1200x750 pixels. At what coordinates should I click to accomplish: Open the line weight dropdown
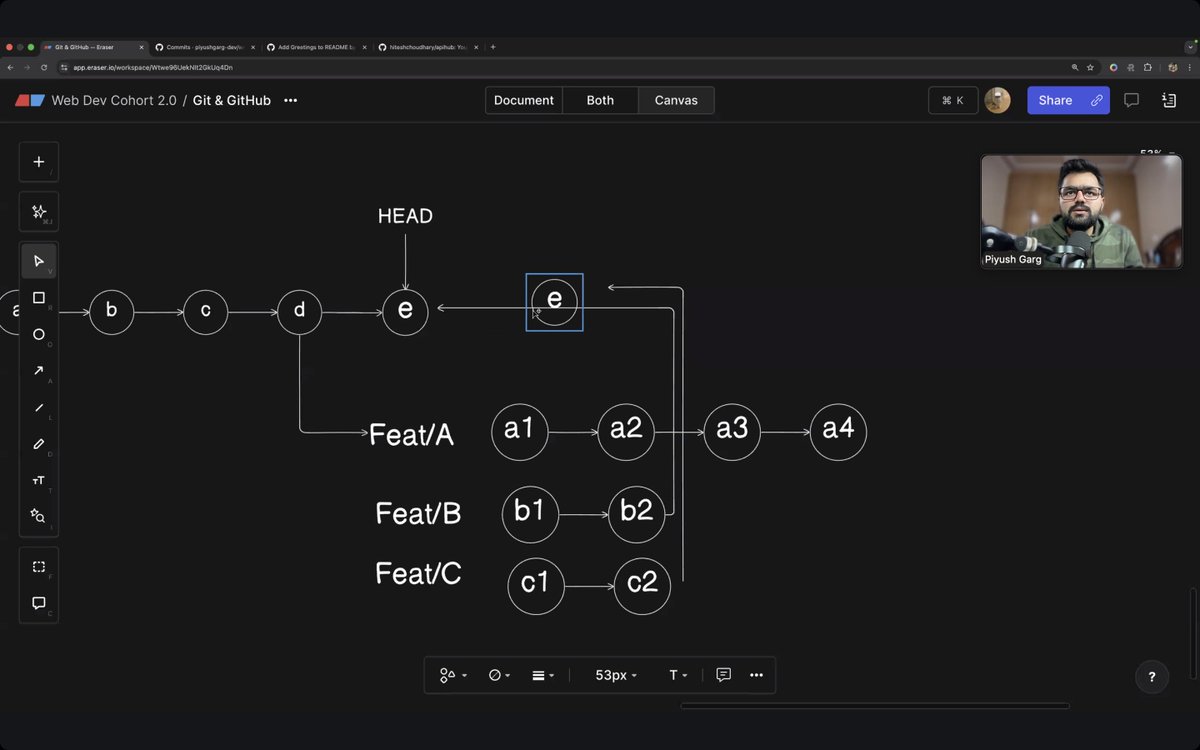pyautogui.click(x=543, y=675)
